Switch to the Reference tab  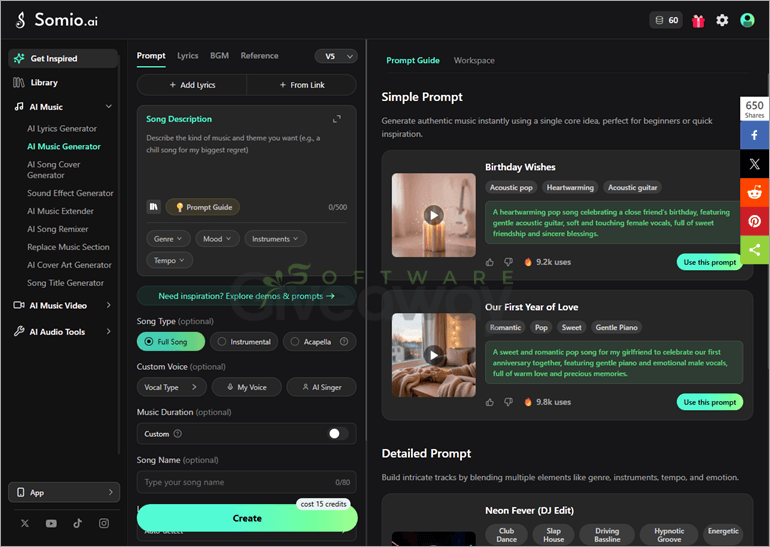click(259, 56)
